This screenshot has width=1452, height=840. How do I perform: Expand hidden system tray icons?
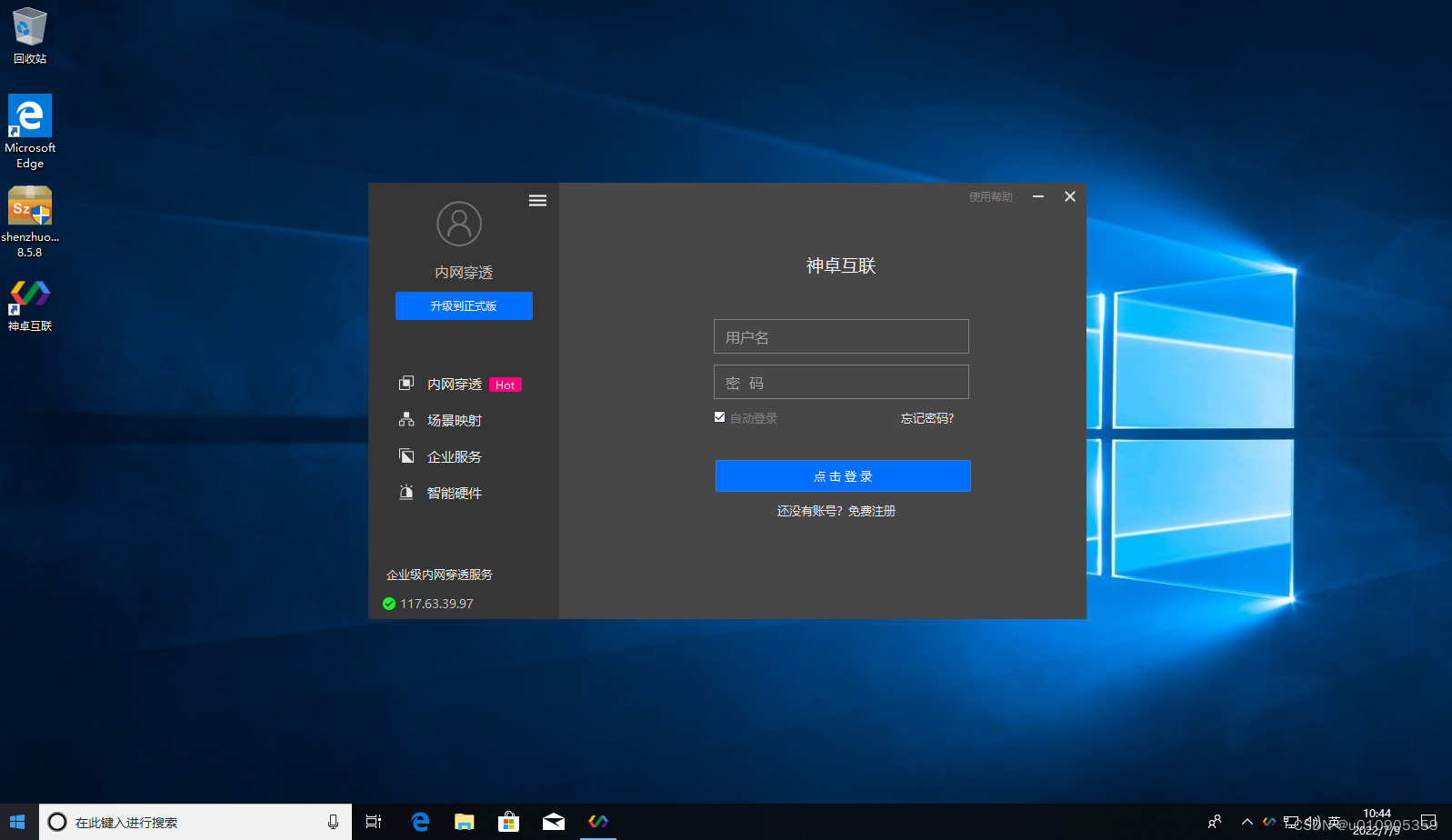[1247, 822]
